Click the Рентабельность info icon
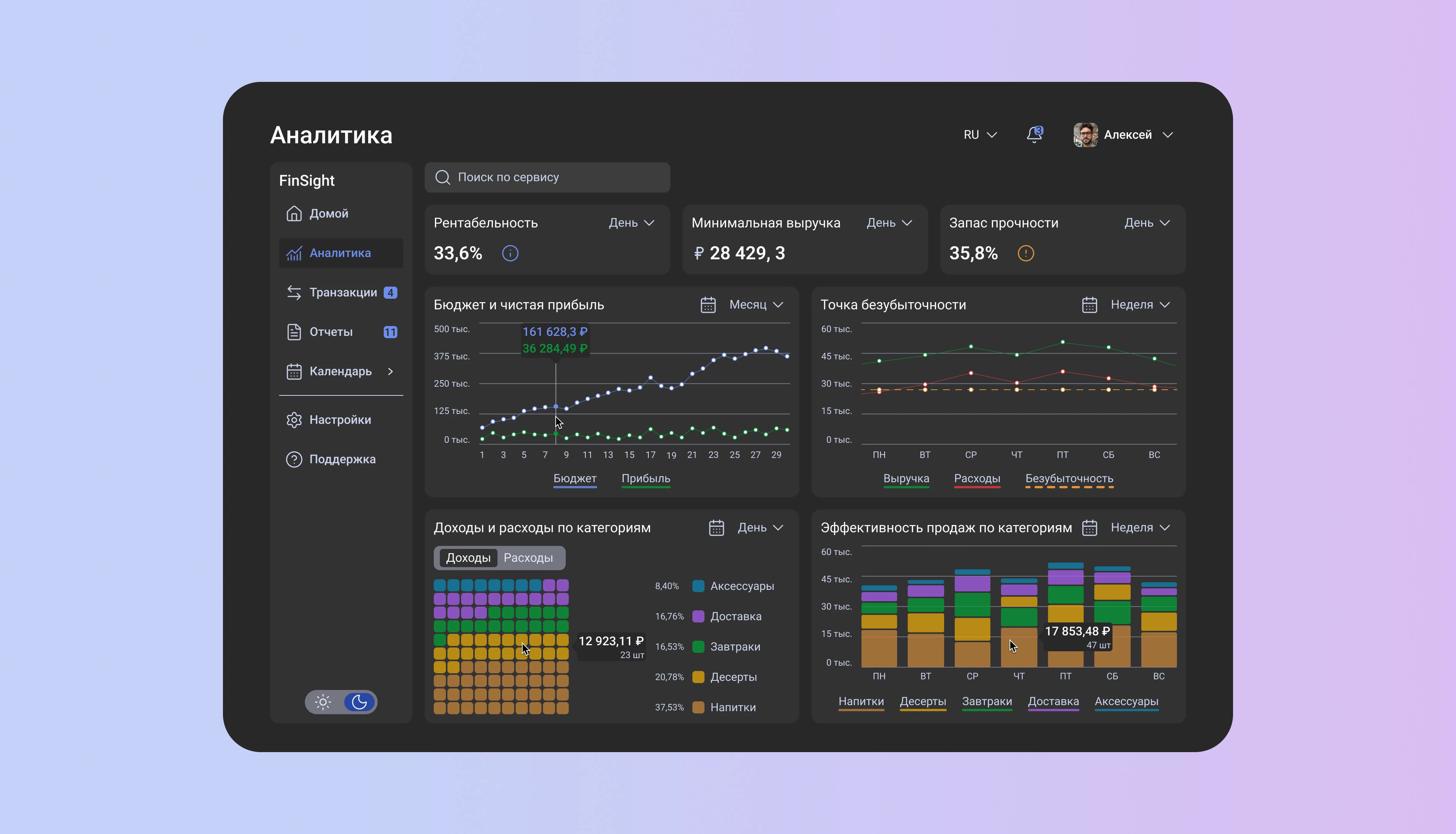 click(510, 253)
